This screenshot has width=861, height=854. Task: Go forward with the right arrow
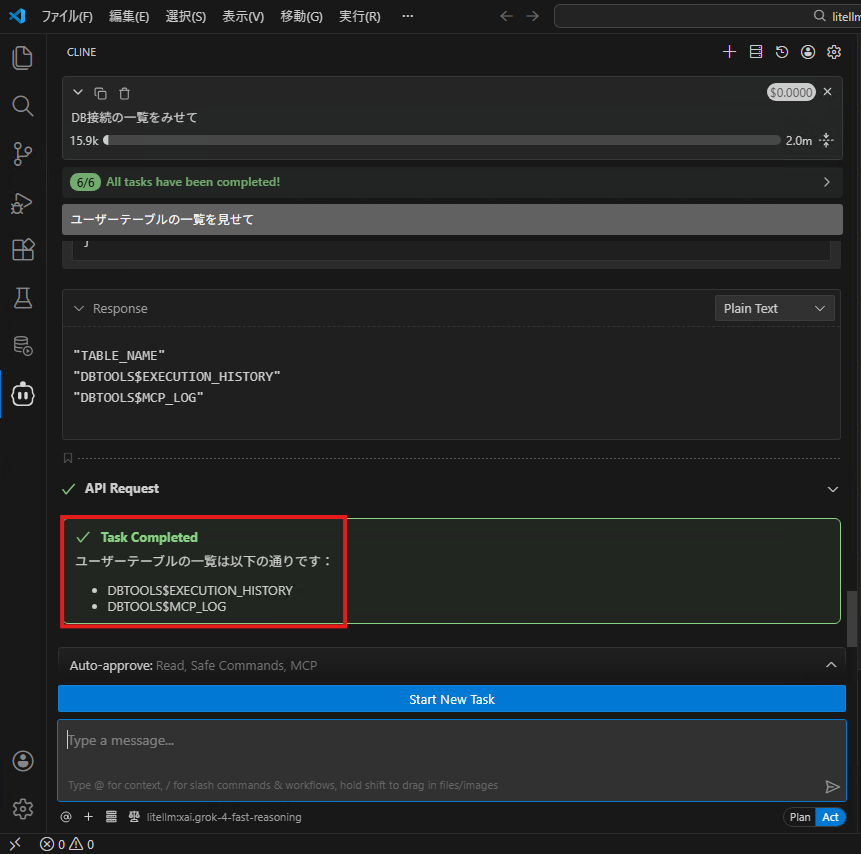click(533, 16)
